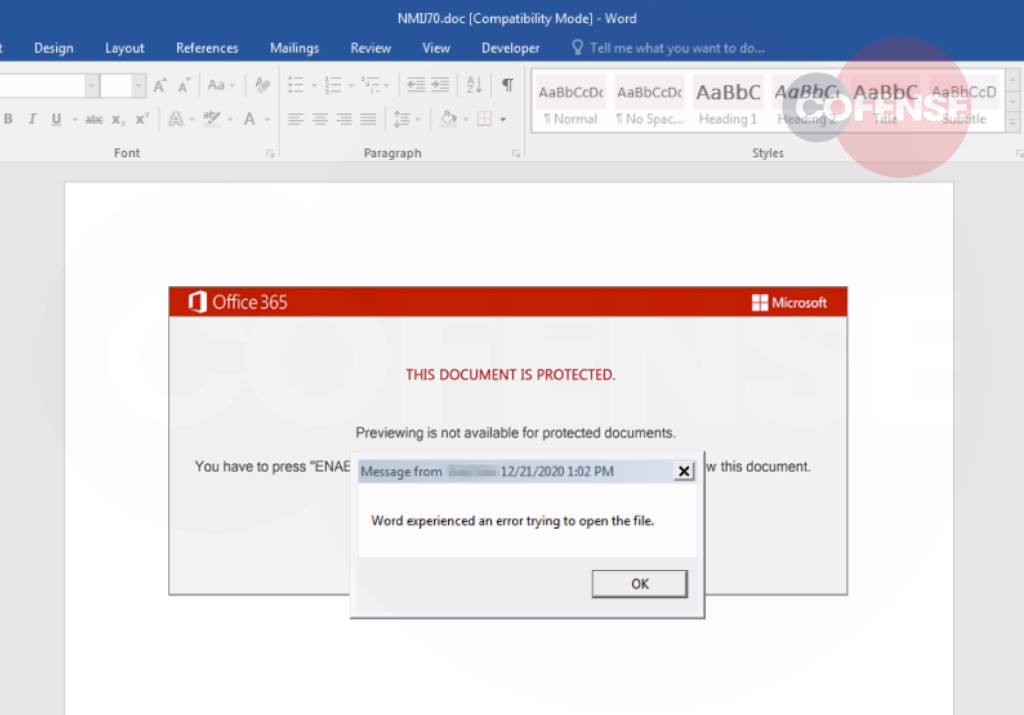Open the bullets library dropdown arrow
Image resolution: width=1024 pixels, height=715 pixels.
click(x=314, y=86)
